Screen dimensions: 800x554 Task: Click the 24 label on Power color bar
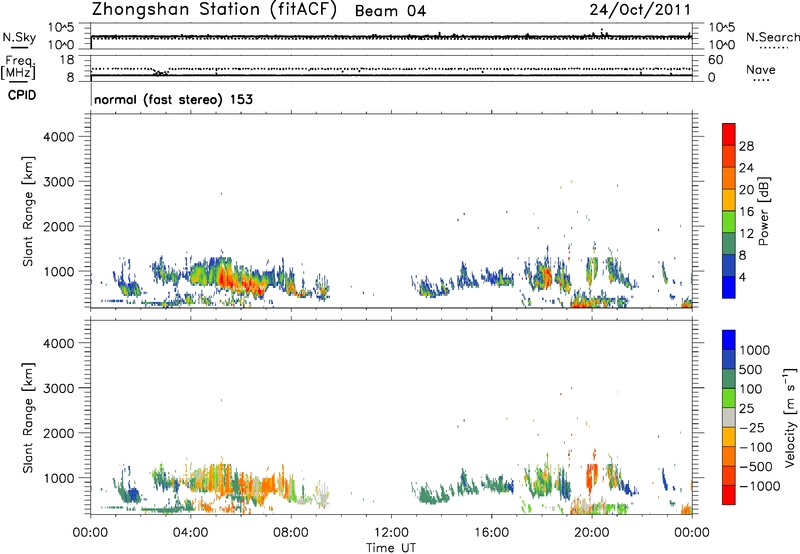[746, 168]
